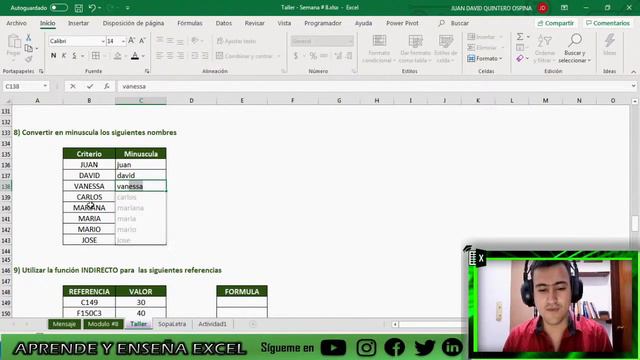Open the Programador tab
640x360 pixels.
[323, 23]
